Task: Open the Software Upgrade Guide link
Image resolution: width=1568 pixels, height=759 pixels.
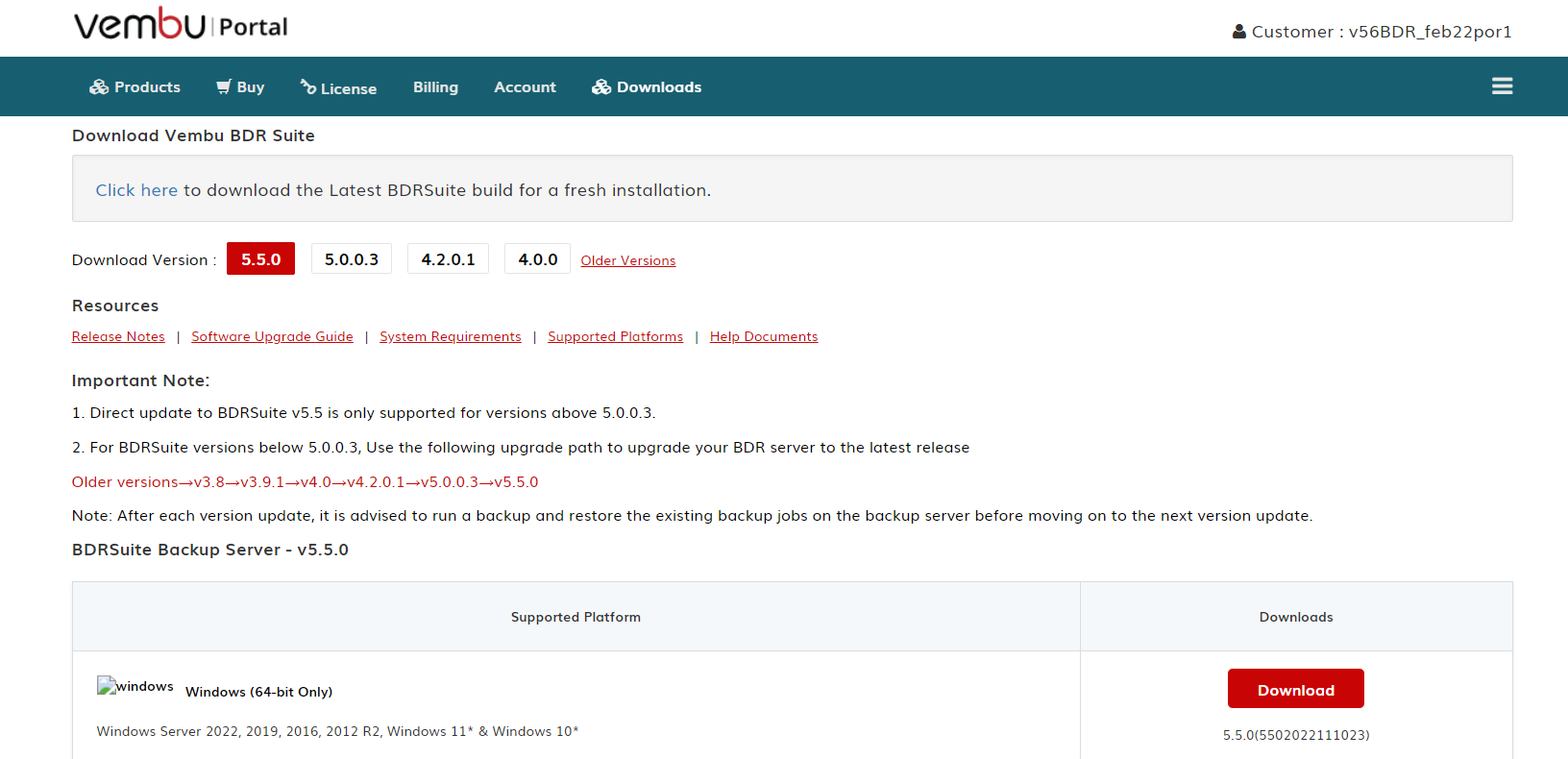Action: pyautogui.click(x=272, y=336)
